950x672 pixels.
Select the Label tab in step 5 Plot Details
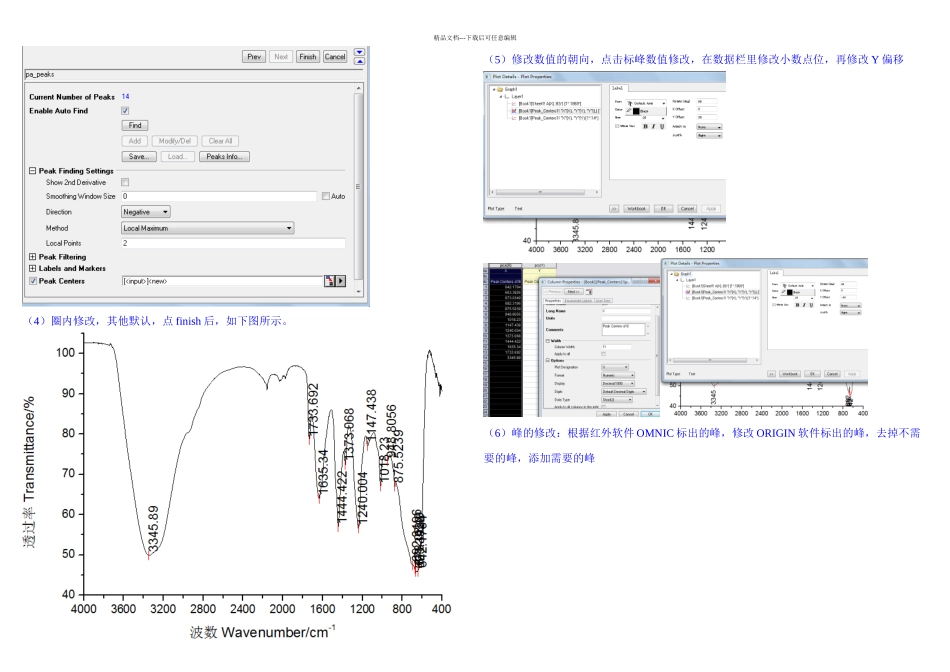[x=617, y=88]
